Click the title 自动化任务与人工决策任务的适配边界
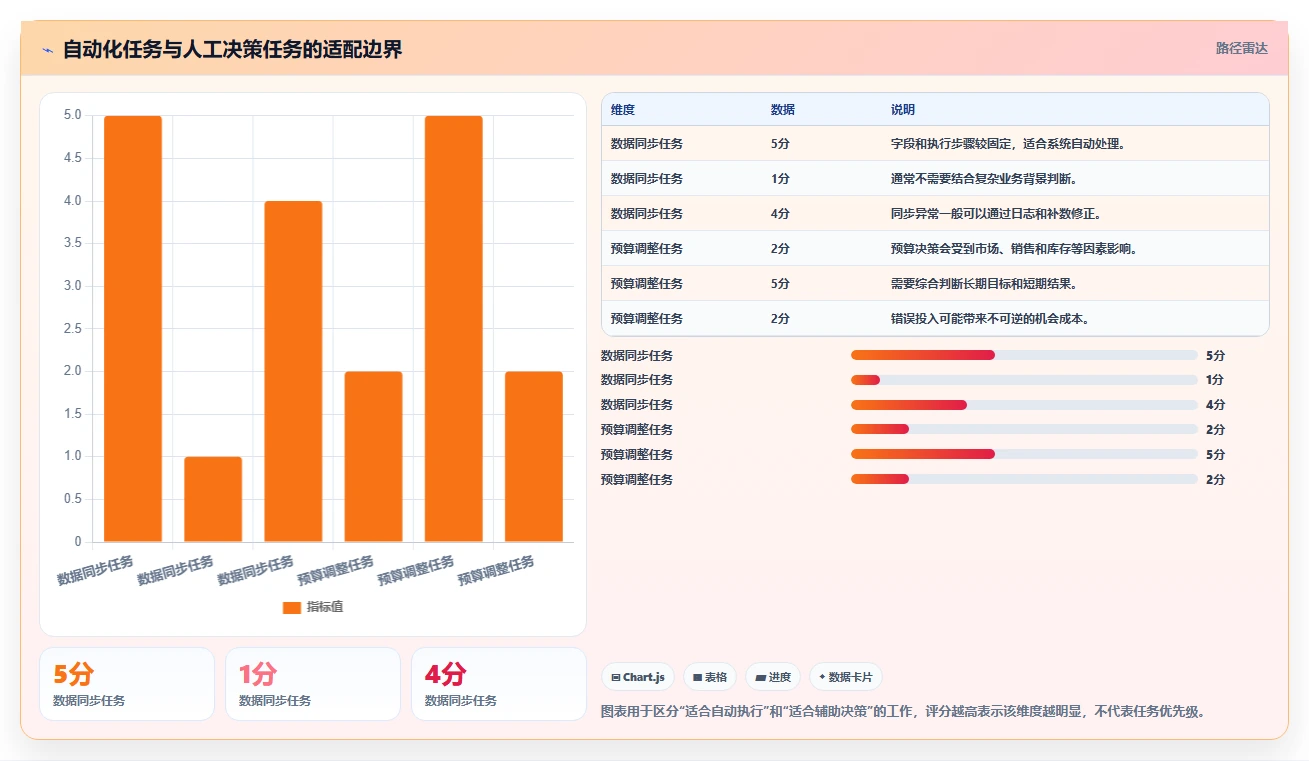This screenshot has width=1309, height=761. [x=232, y=50]
